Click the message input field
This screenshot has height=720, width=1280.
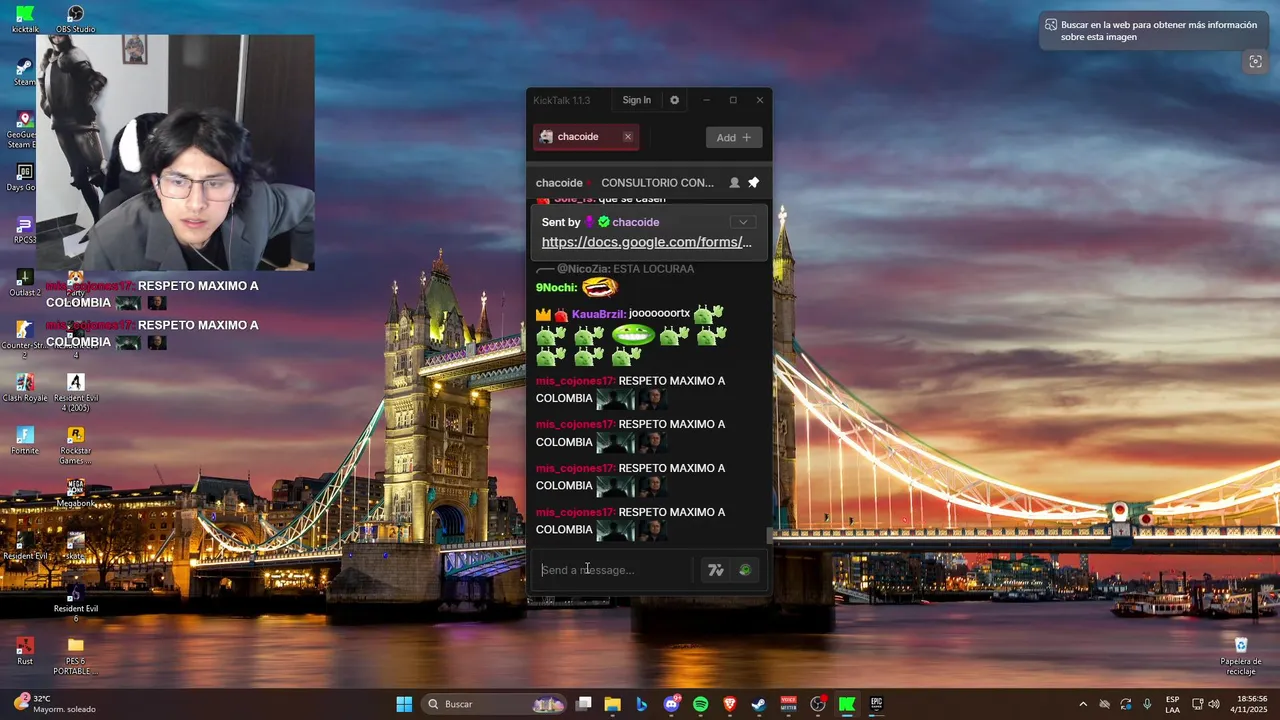[615, 570]
